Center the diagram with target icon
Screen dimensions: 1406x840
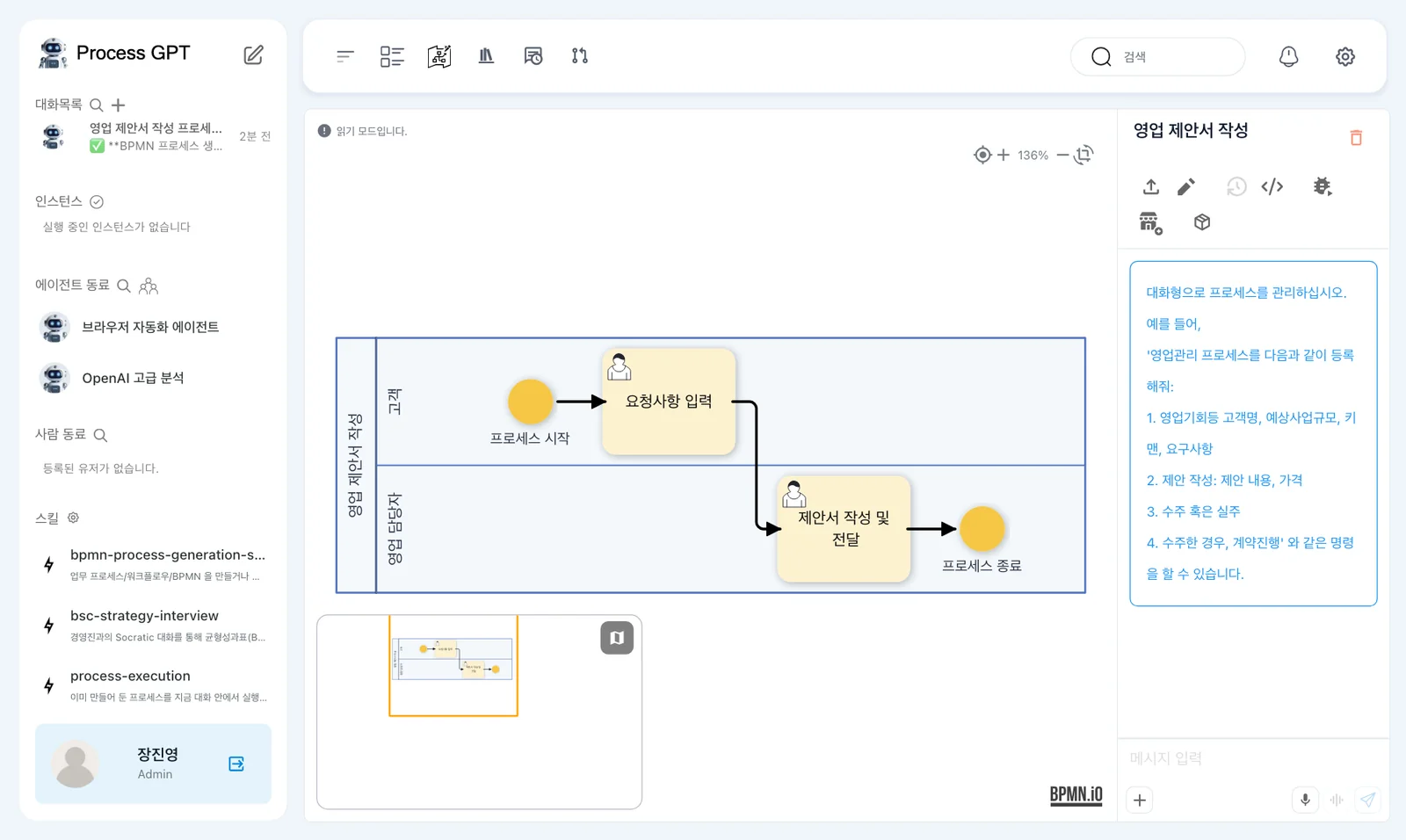tap(982, 155)
